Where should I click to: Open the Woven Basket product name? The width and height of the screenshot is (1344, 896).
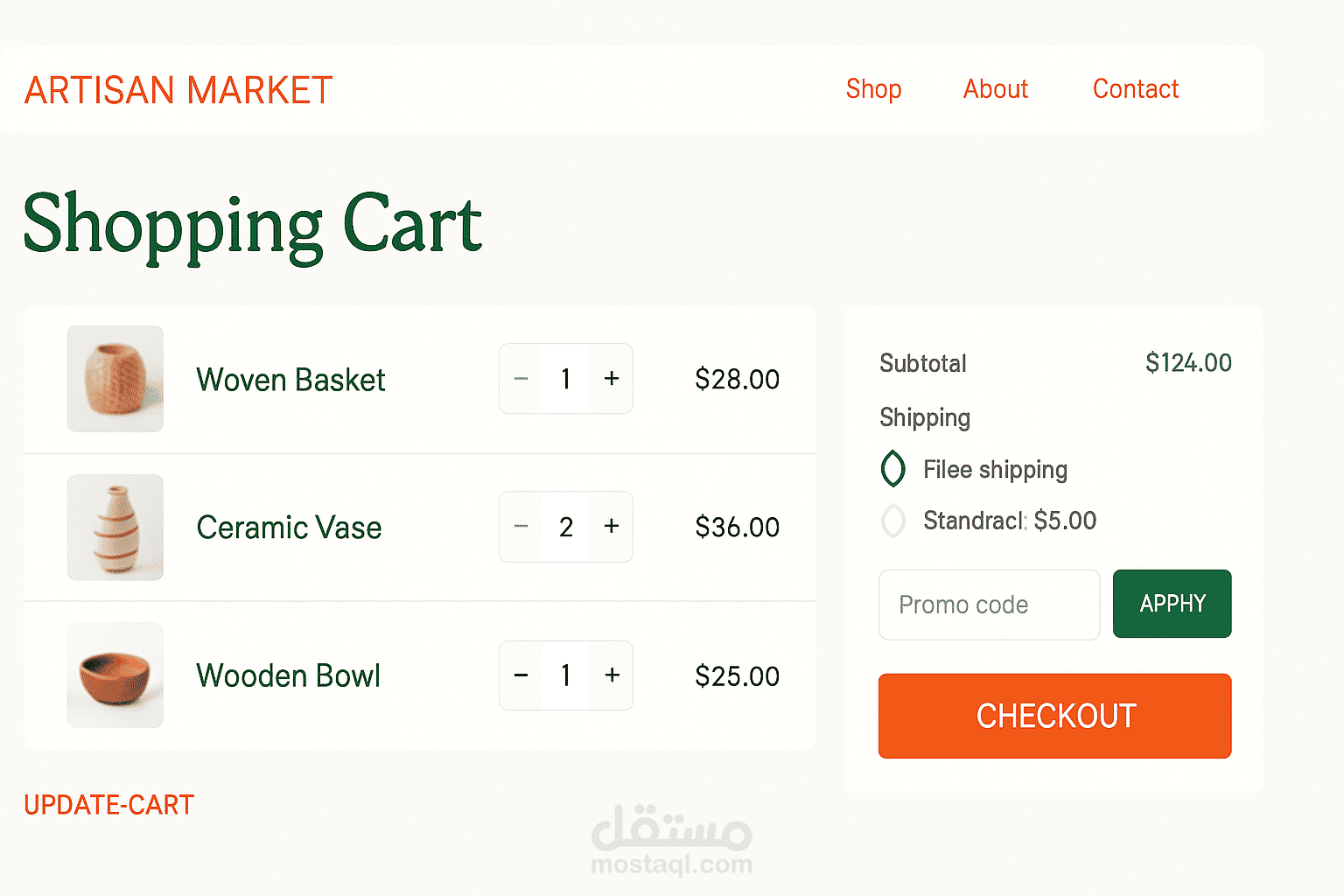pyautogui.click(x=290, y=380)
